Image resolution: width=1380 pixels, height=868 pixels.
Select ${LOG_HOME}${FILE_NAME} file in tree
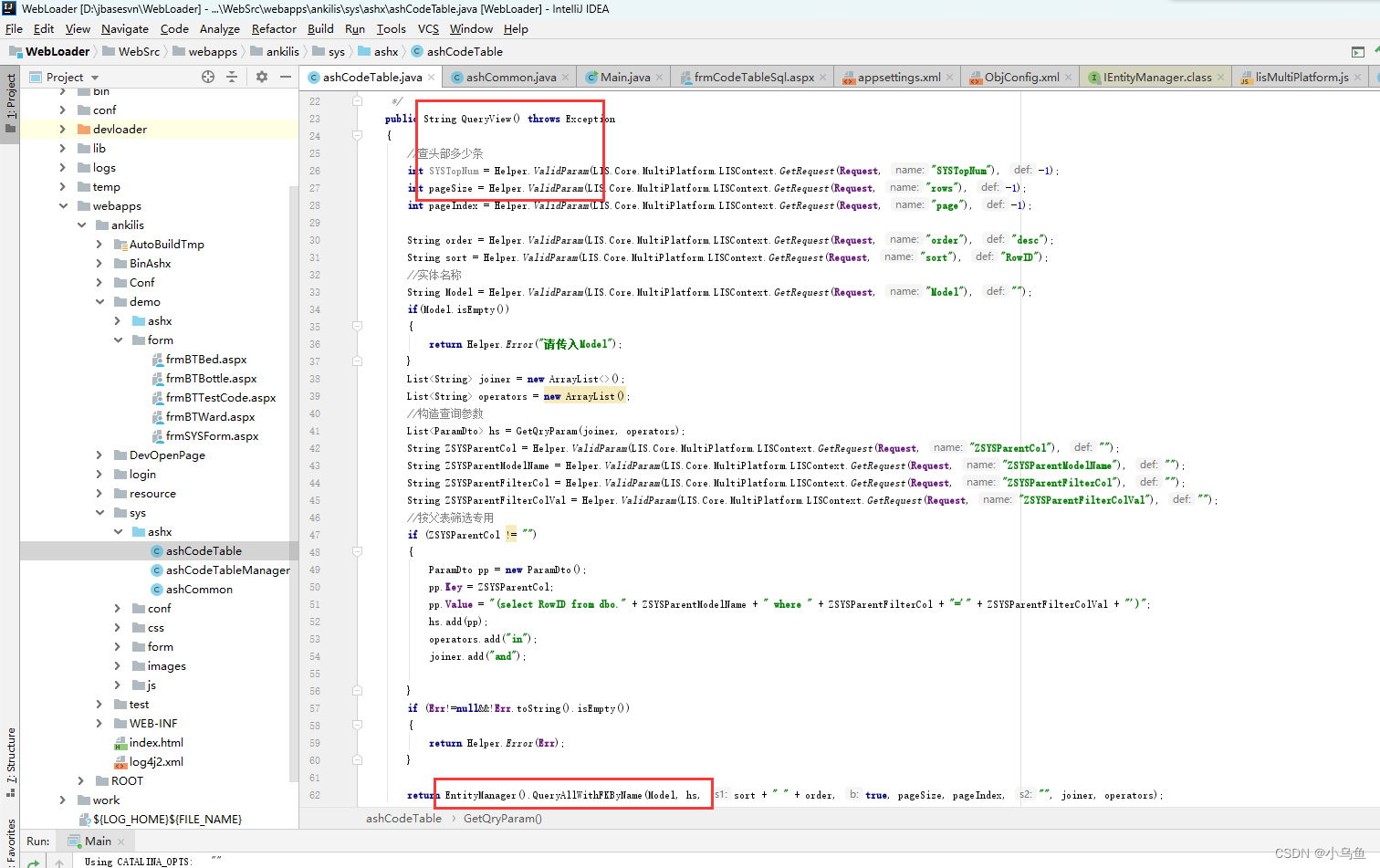pos(166,820)
